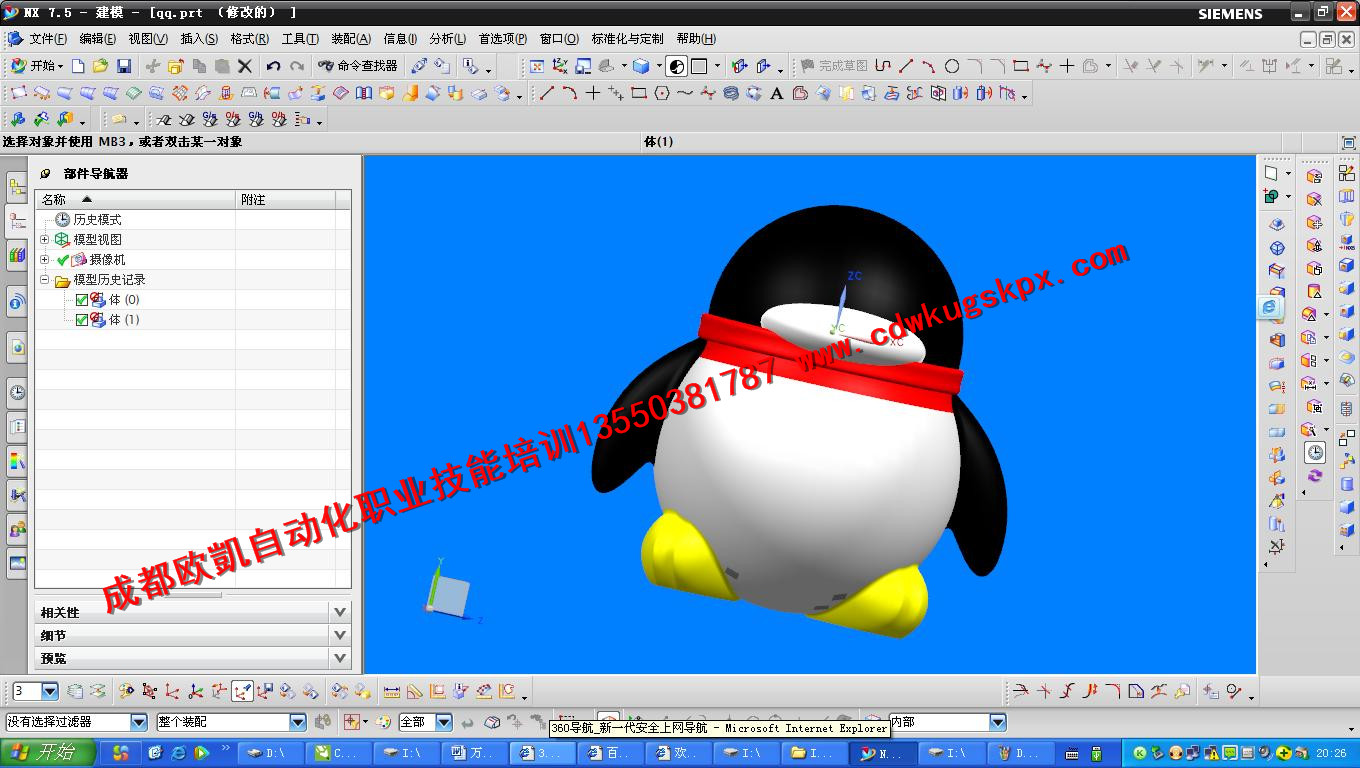Open the work layer '3' dropdown
The height and width of the screenshot is (768, 1360).
click(50, 691)
